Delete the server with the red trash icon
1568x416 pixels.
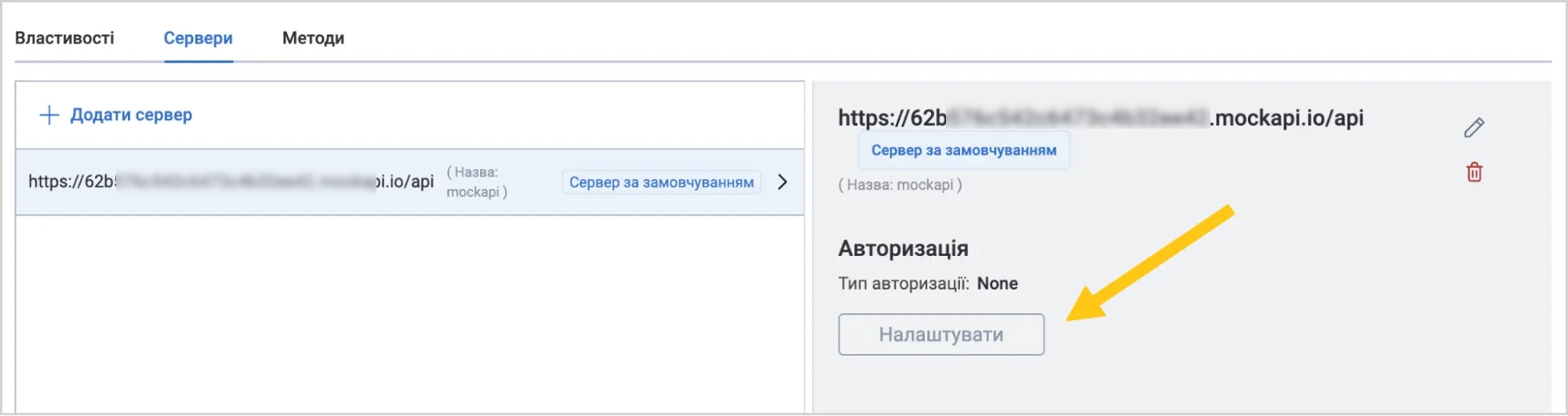click(x=1475, y=172)
